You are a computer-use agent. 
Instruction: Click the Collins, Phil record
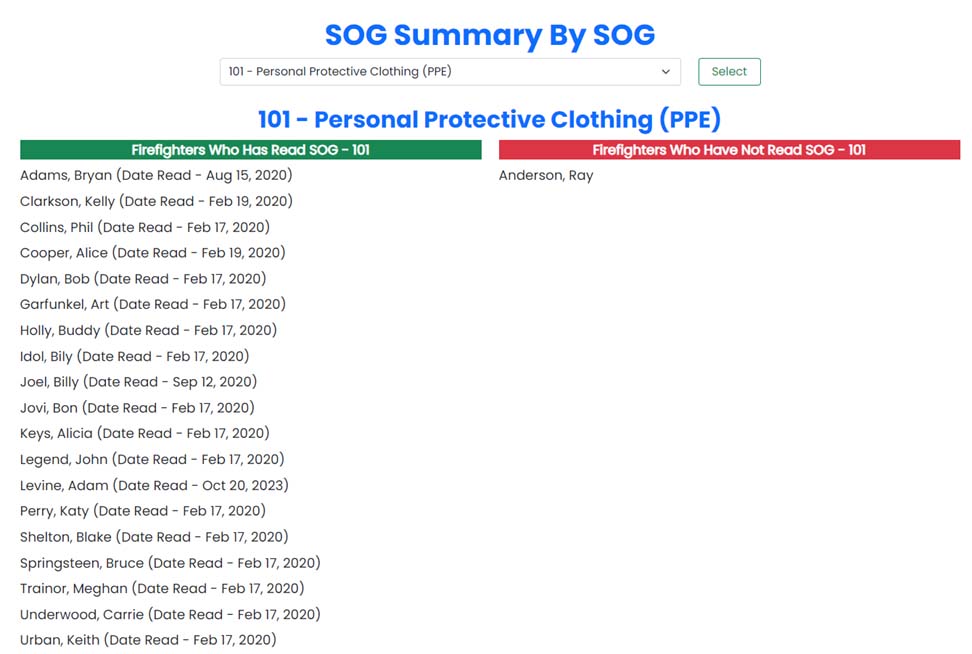click(x=144, y=227)
